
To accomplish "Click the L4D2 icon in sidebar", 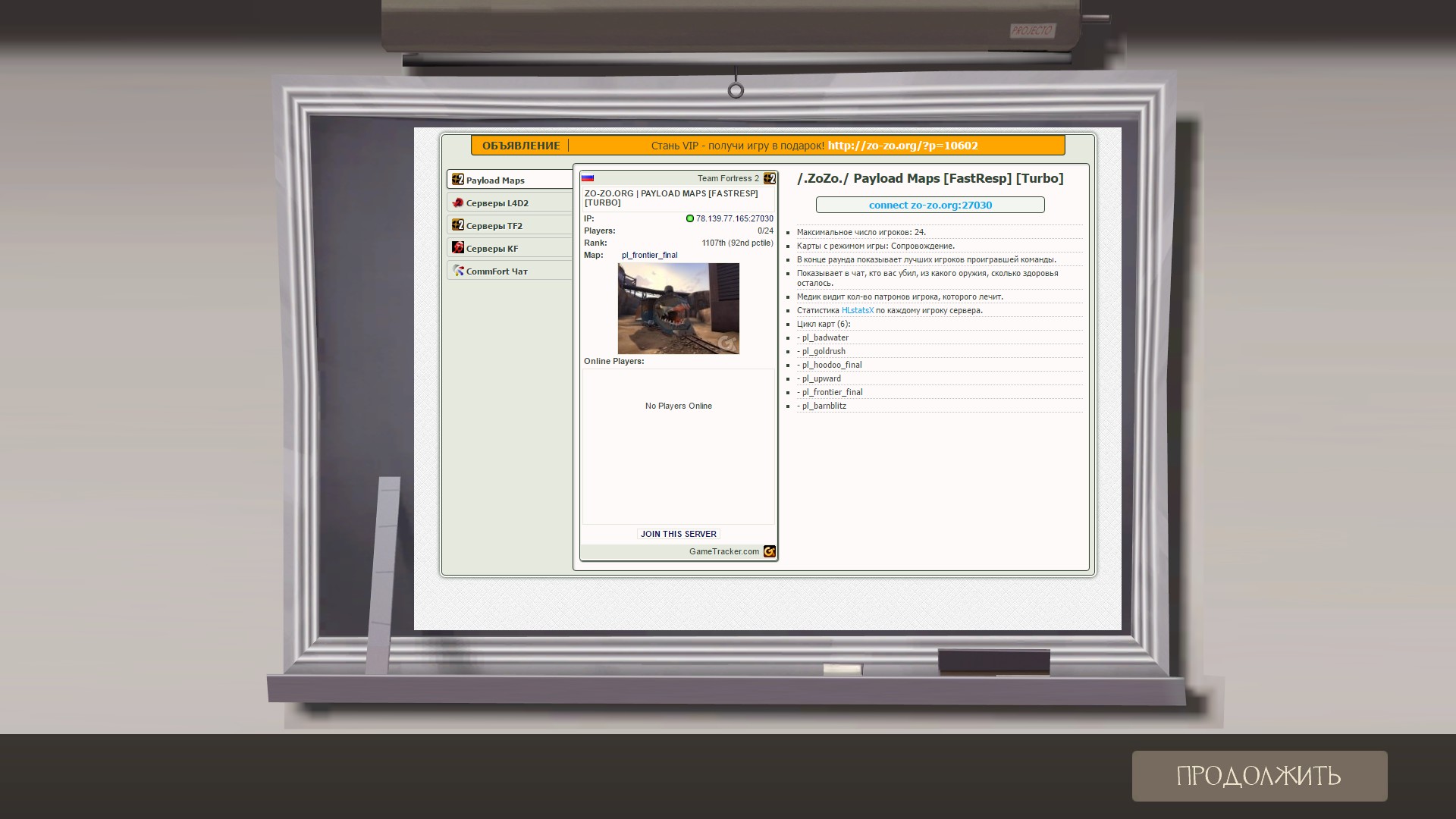I will click(457, 202).
